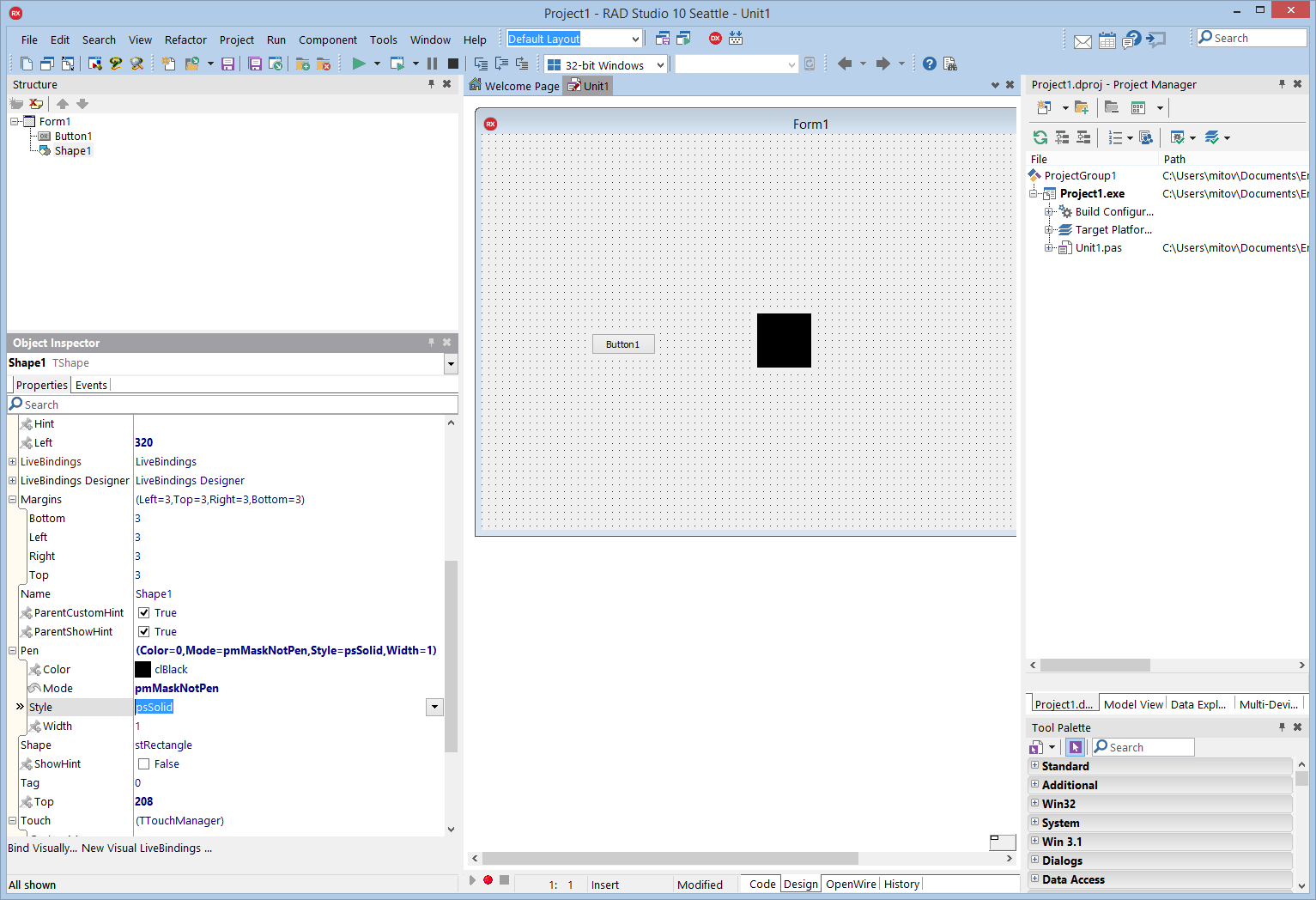The width and height of the screenshot is (1316, 900).
Task: Click the Move Up arrow in Structure panel
Action: (63, 104)
